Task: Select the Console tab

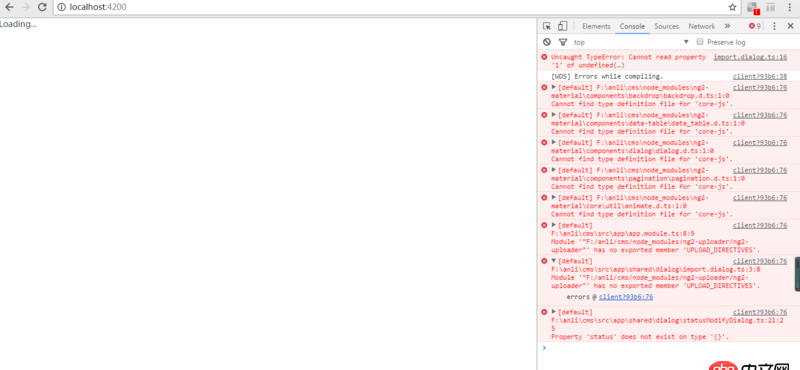Action: pyautogui.click(x=632, y=27)
